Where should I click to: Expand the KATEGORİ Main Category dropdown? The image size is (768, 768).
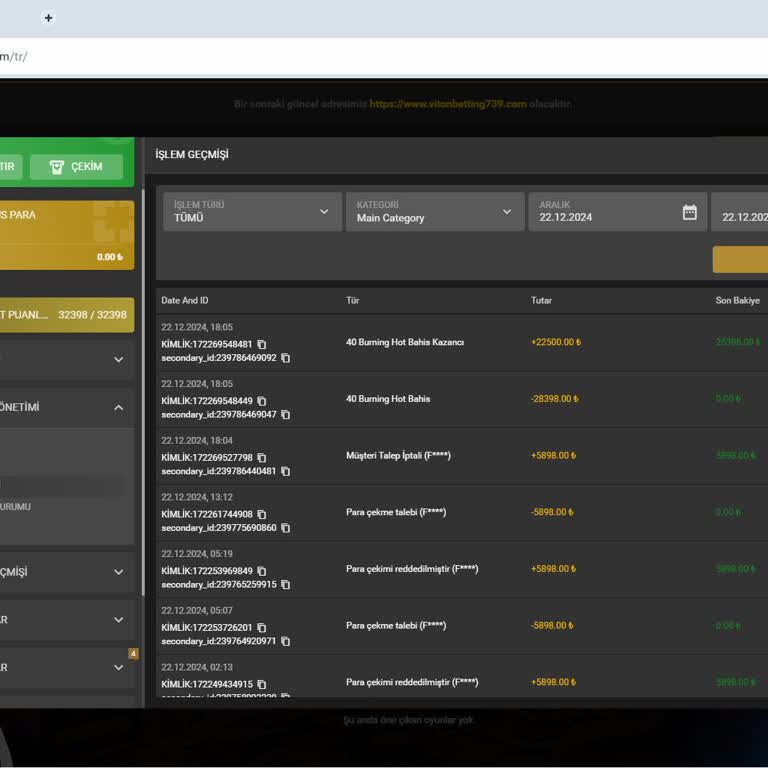pos(434,212)
